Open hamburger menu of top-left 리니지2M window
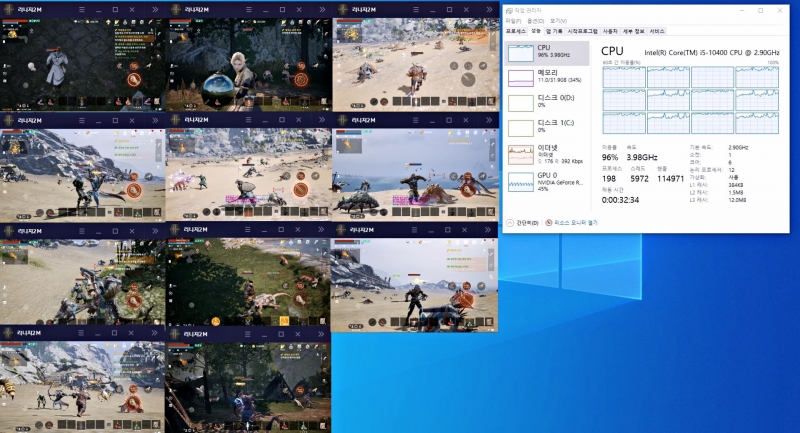This screenshot has height=433, width=800. pyautogui.click(x=82, y=10)
